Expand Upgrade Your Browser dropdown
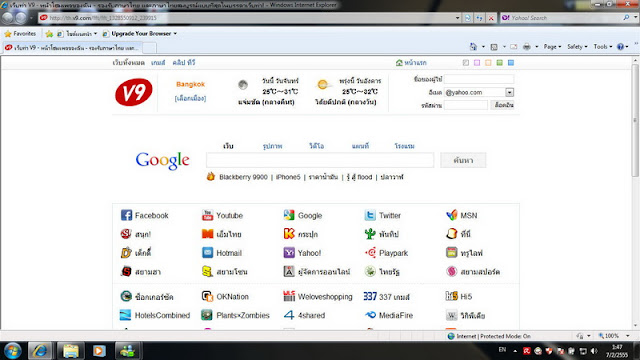Screen dimensions: 640x360 [x=175, y=33]
